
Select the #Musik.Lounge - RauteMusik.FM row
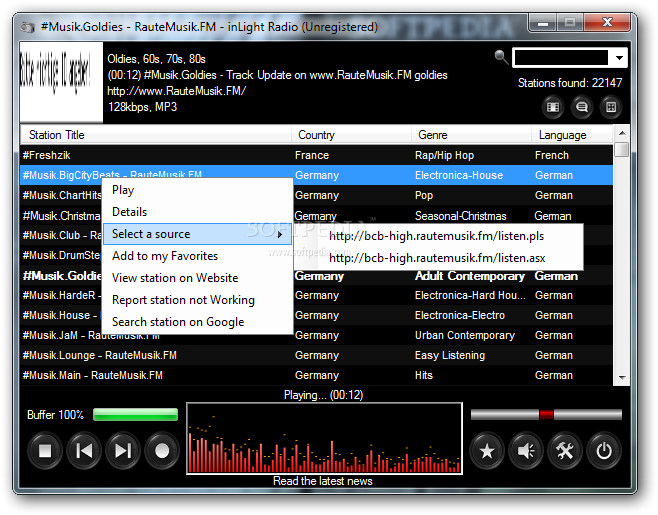coord(316,356)
